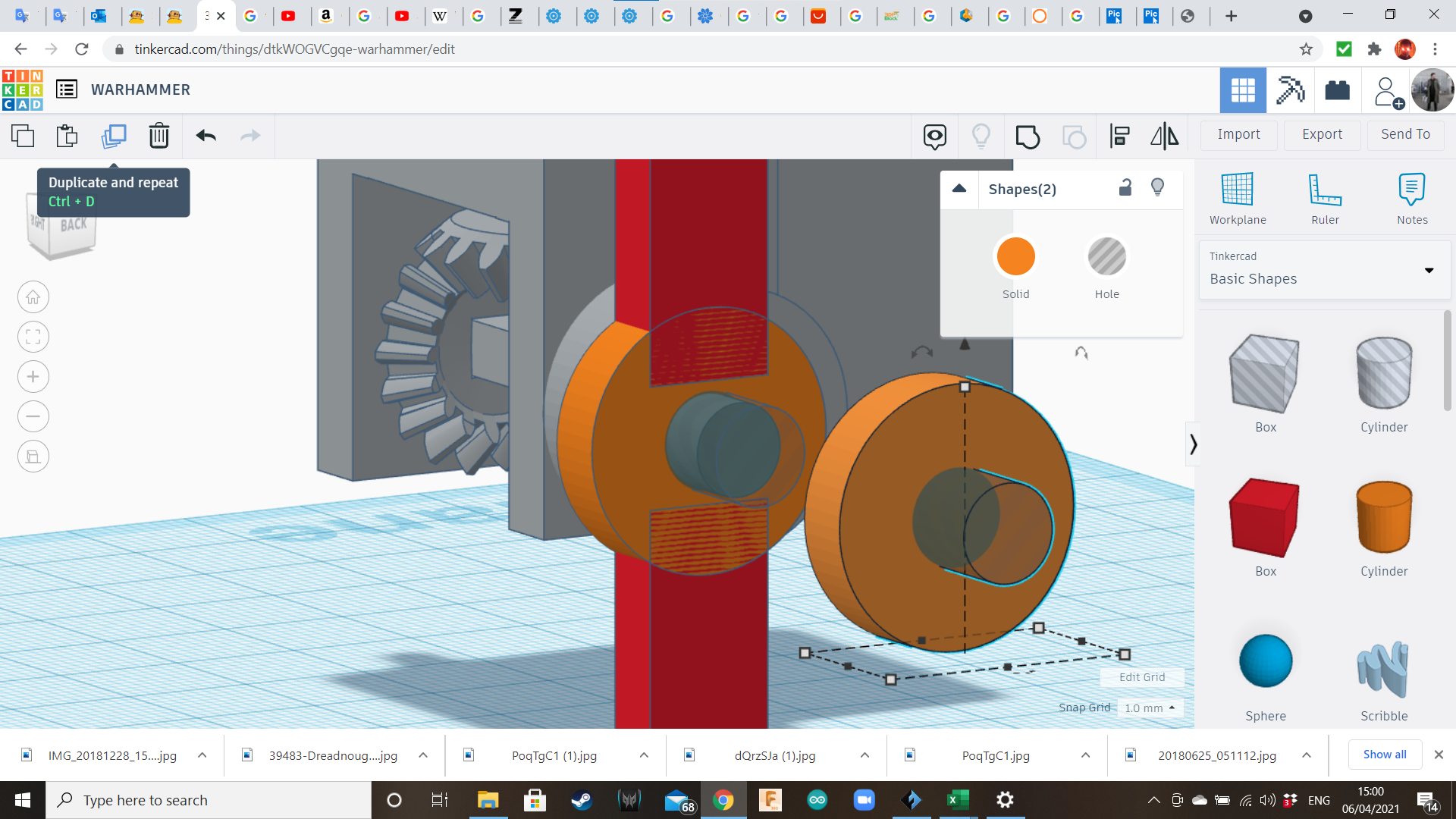Collapse the Shapes(2) inspector panel
Screen dimensions: 1456x819
[959, 189]
